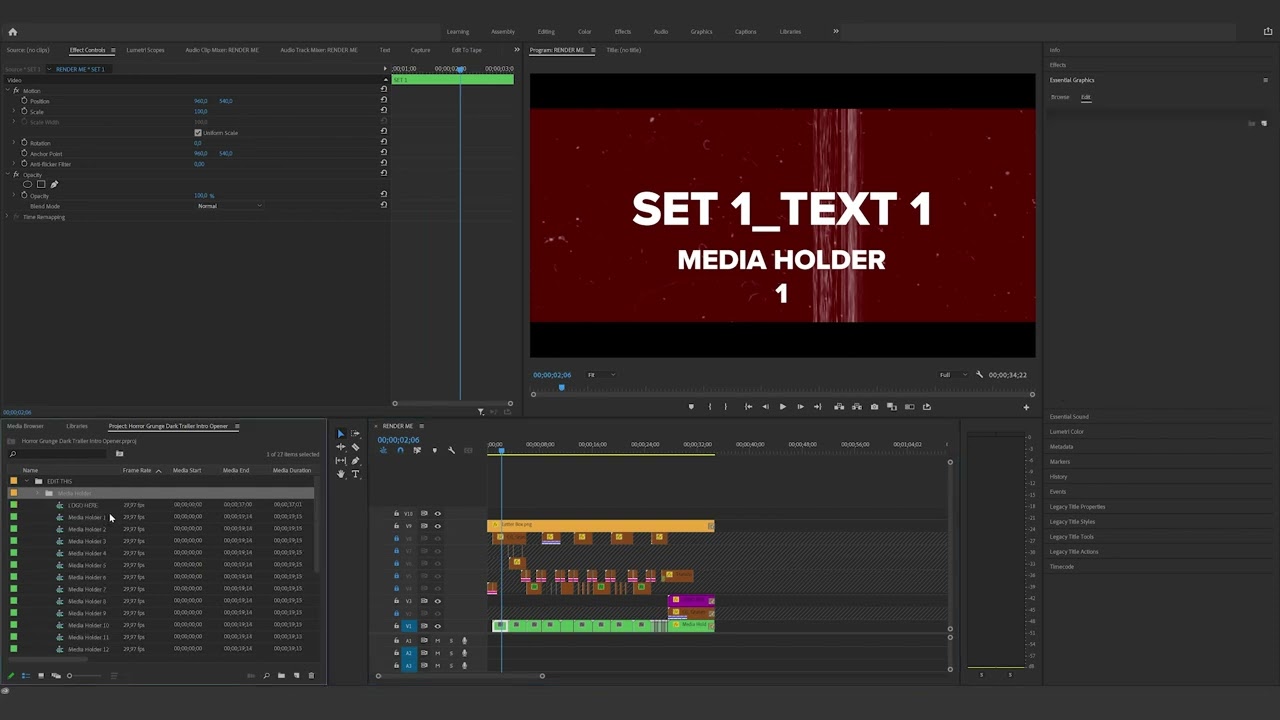
Task: Collapse the EDIT THIS bin
Action: (x=25, y=481)
